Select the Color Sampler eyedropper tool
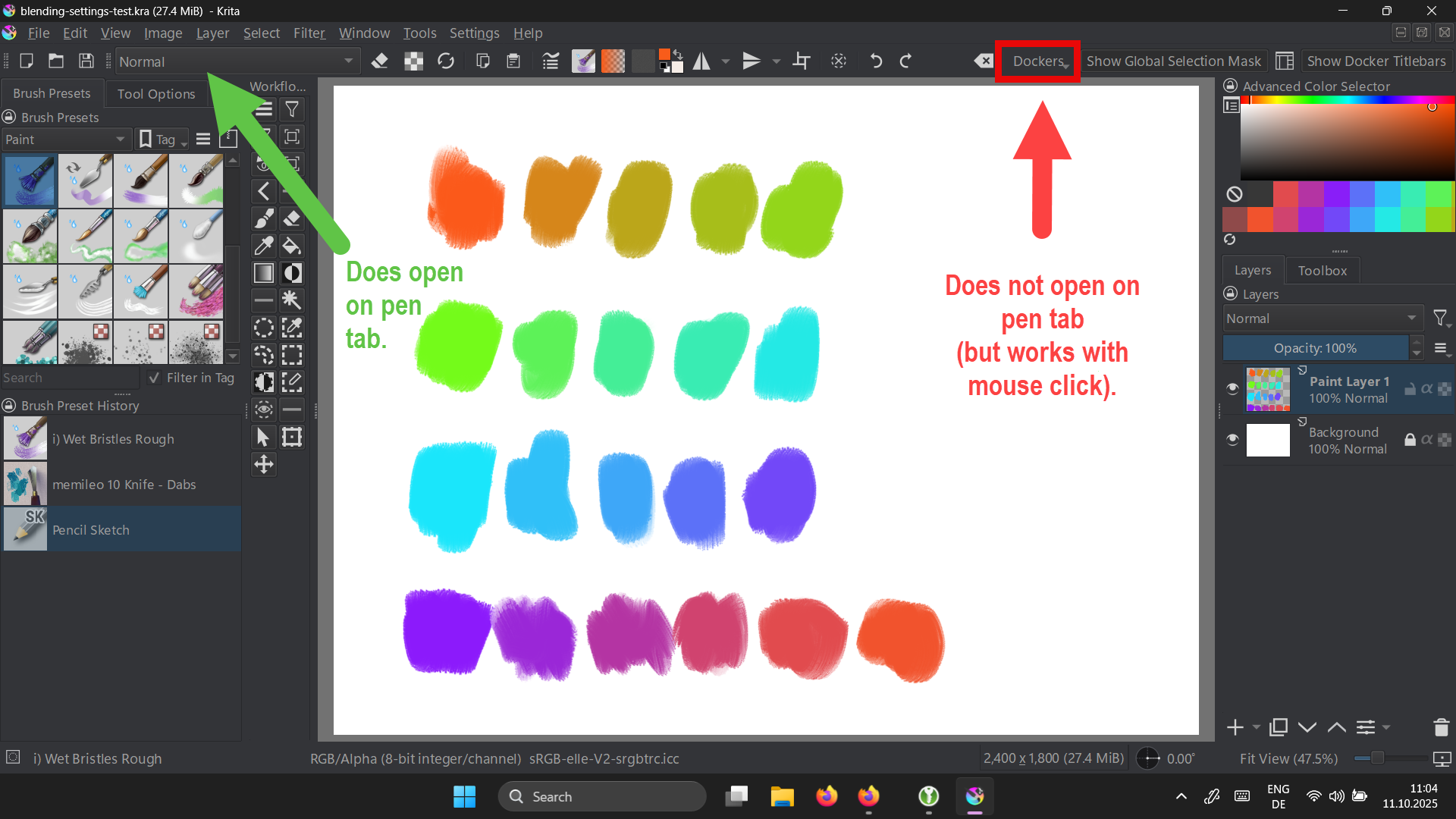The width and height of the screenshot is (1456, 819). point(264,246)
